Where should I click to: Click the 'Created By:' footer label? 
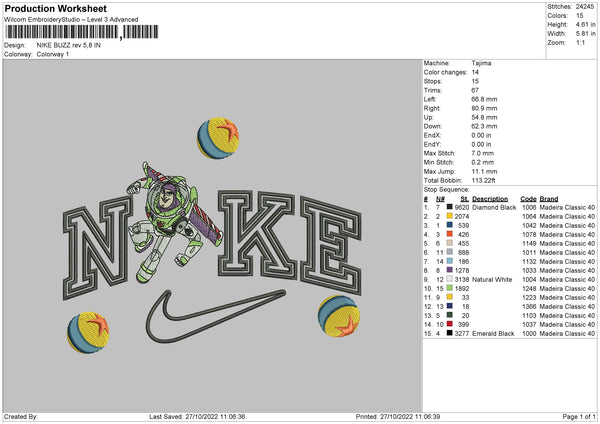[x=21, y=416]
